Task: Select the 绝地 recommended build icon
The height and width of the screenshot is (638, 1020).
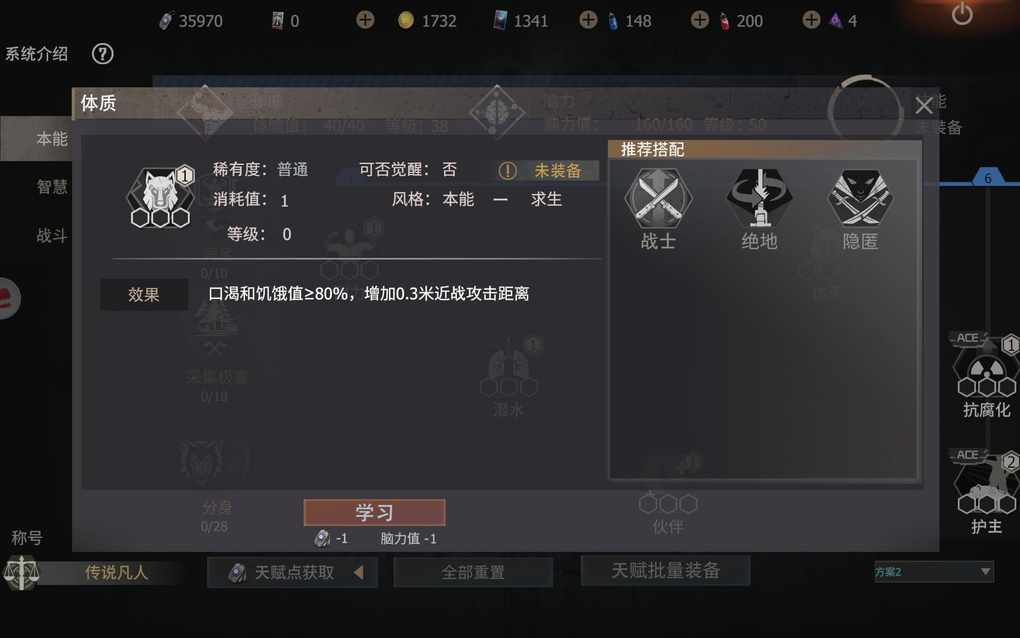Action: pos(759,197)
